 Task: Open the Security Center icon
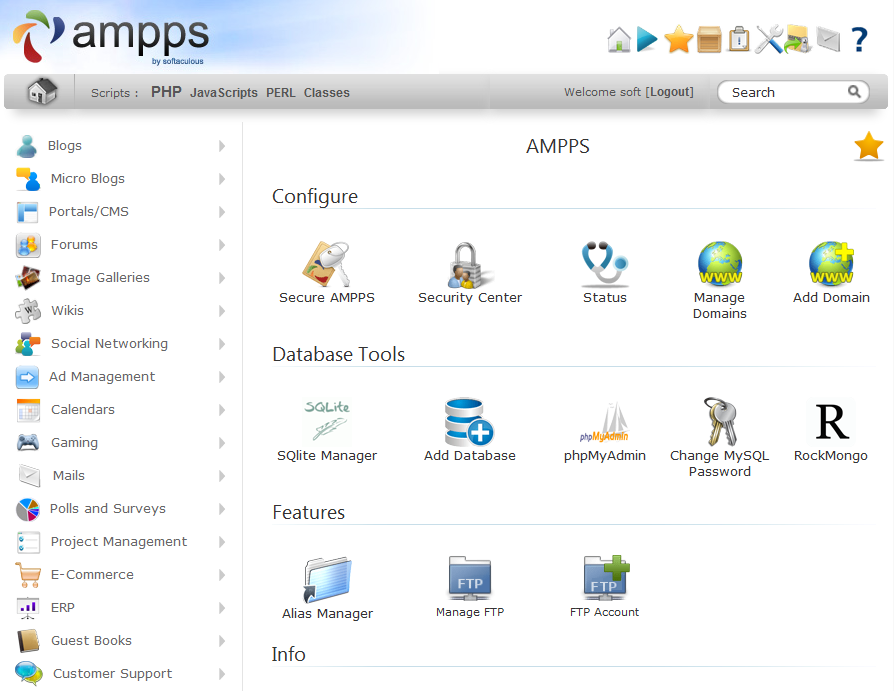tap(469, 264)
